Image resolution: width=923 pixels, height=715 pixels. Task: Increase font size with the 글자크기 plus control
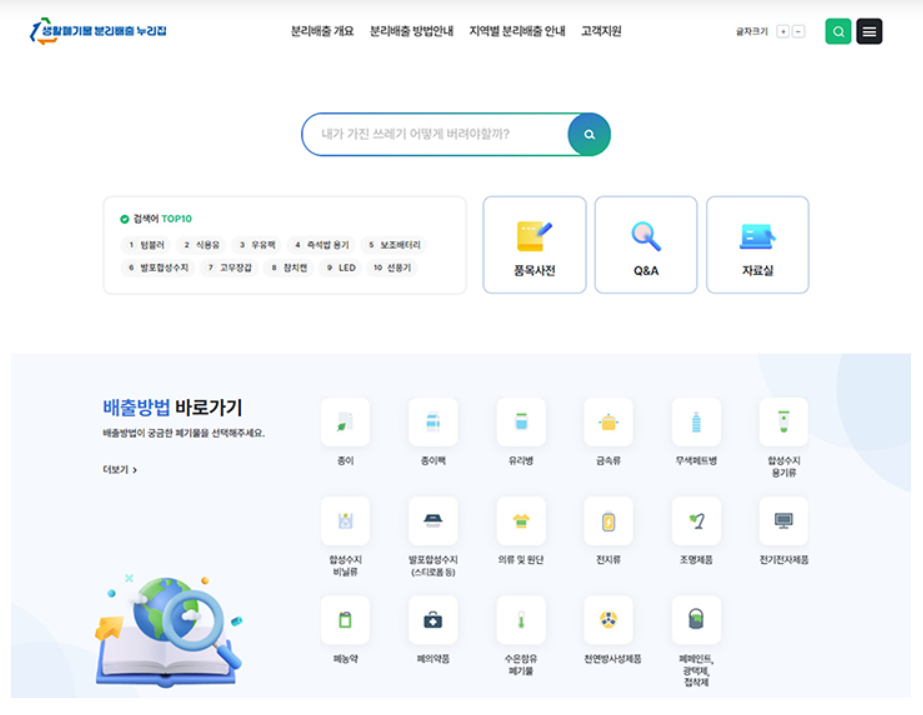tap(781, 31)
